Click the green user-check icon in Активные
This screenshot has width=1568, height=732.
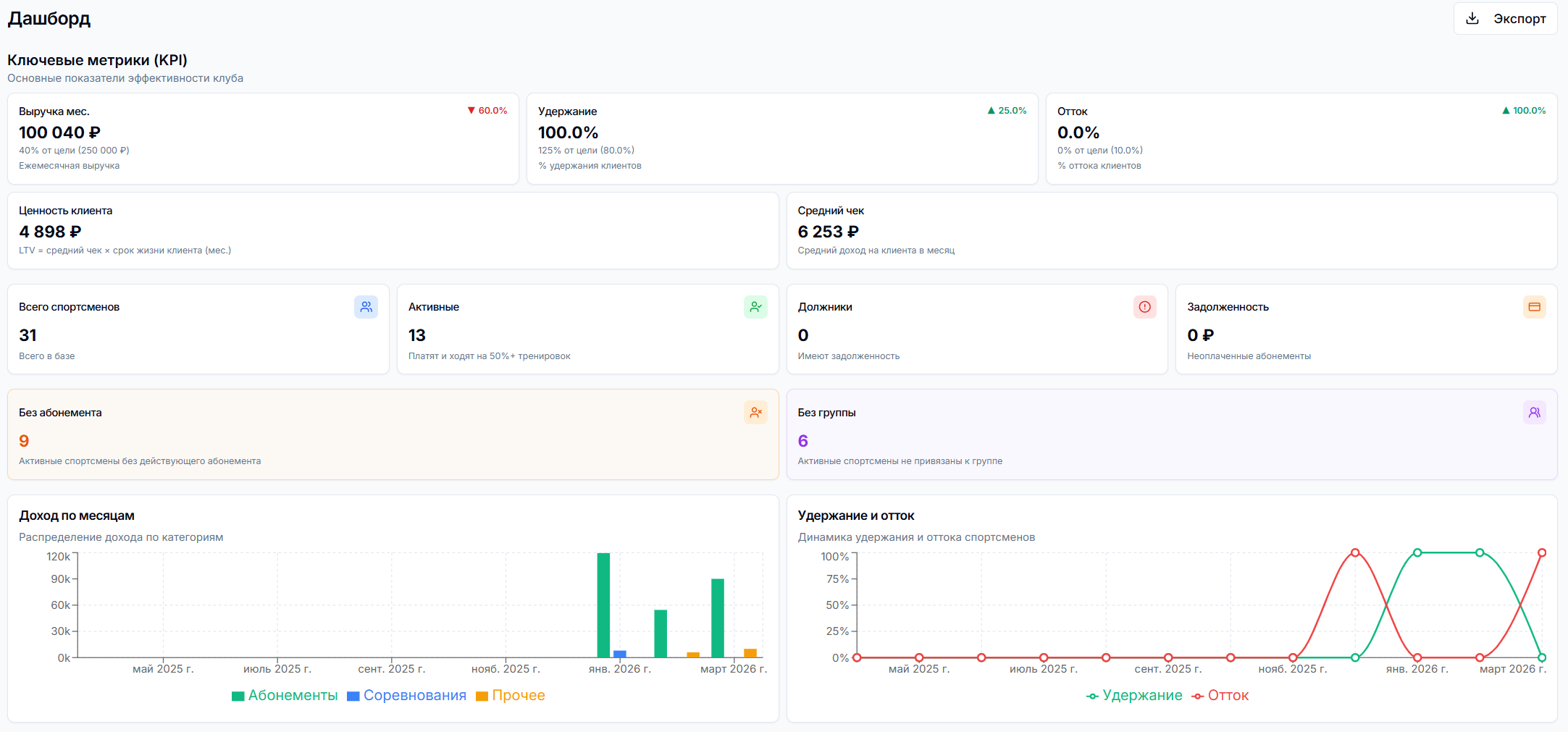[755, 307]
